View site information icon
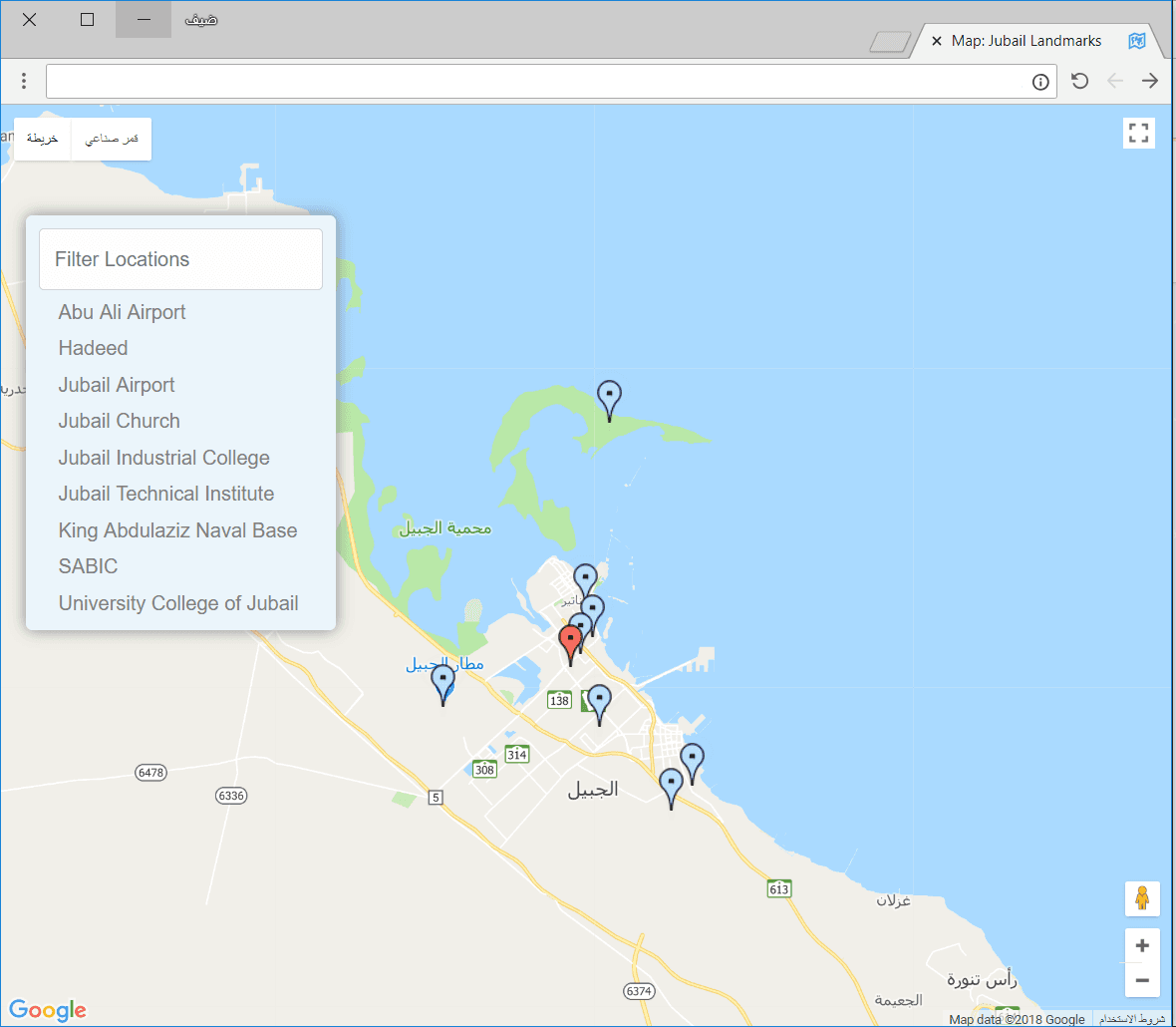Viewport: 1176px width, 1027px height. pos(1040,82)
